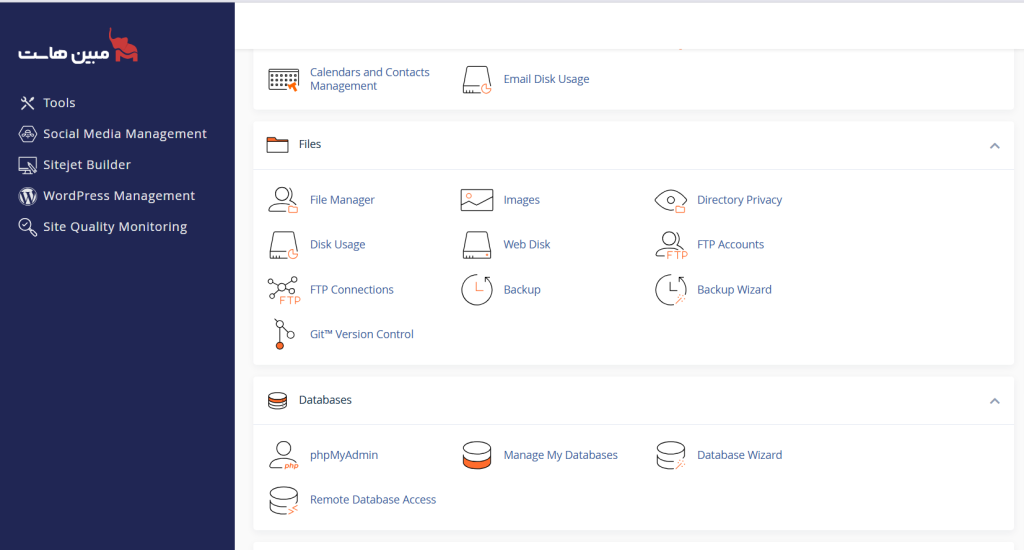Viewport: 1024px width, 550px height.
Task: Click the FTP Connections icon
Action: click(x=283, y=290)
